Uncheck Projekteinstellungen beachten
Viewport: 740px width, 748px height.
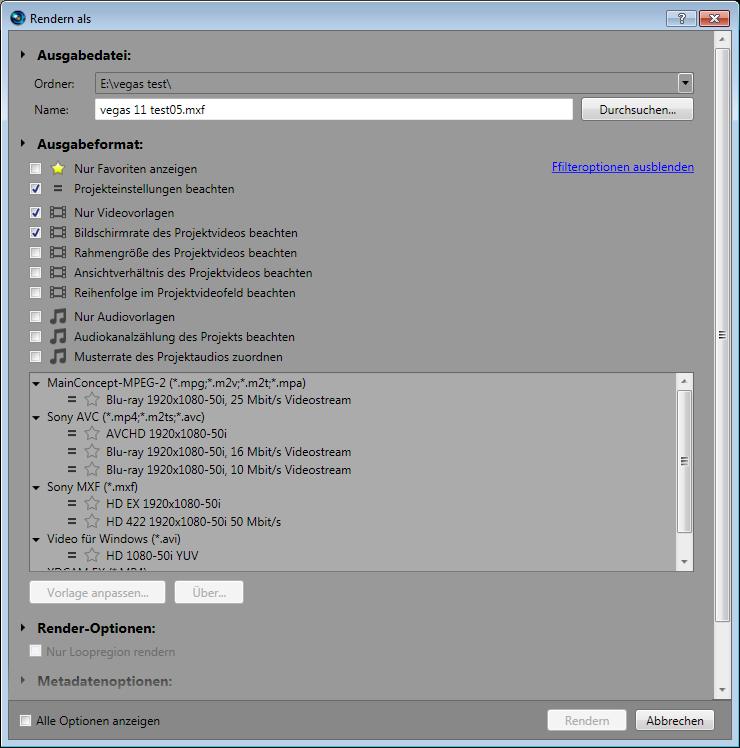(36, 188)
